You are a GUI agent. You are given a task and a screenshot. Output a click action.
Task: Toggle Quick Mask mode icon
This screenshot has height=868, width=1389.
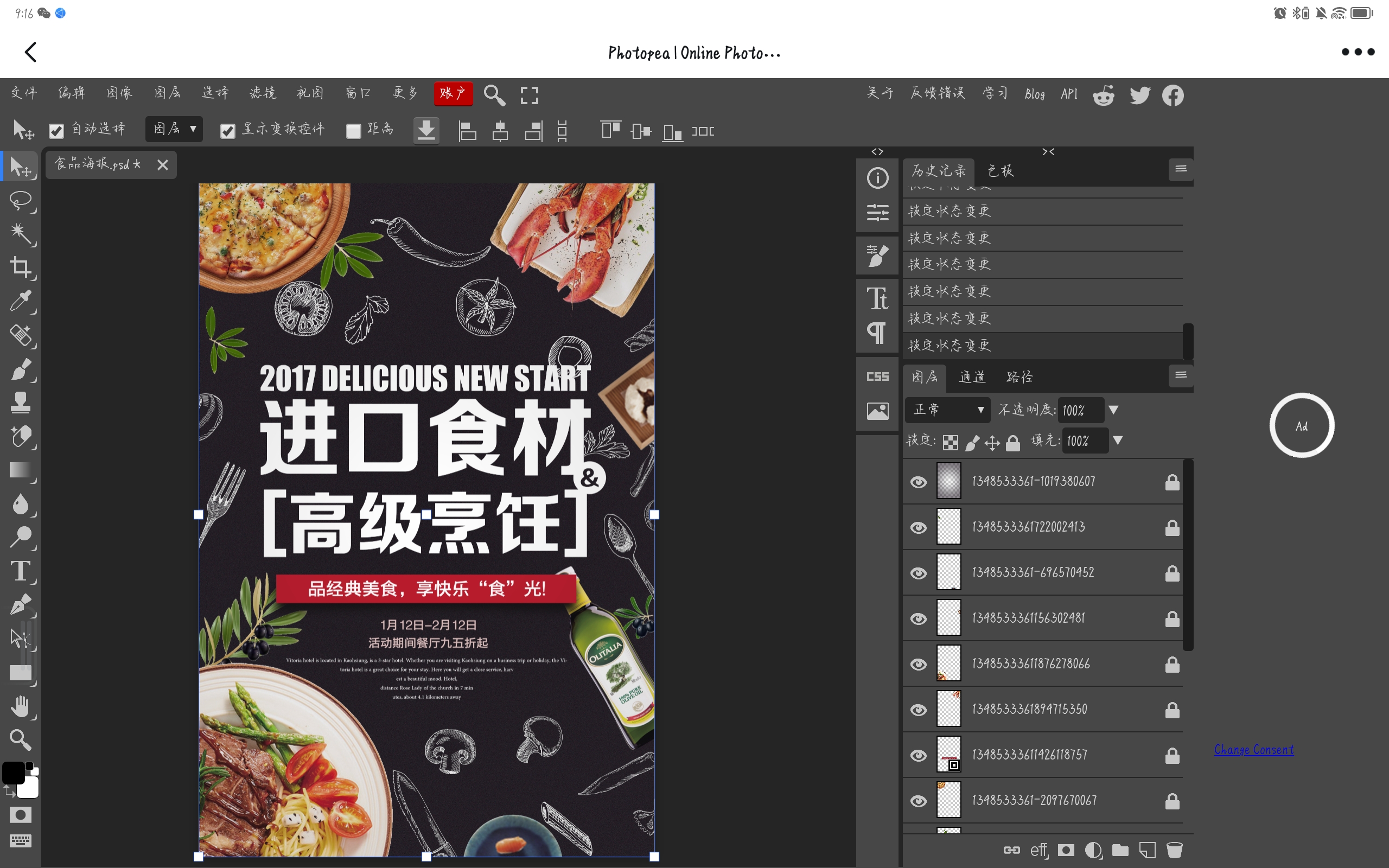[21, 815]
